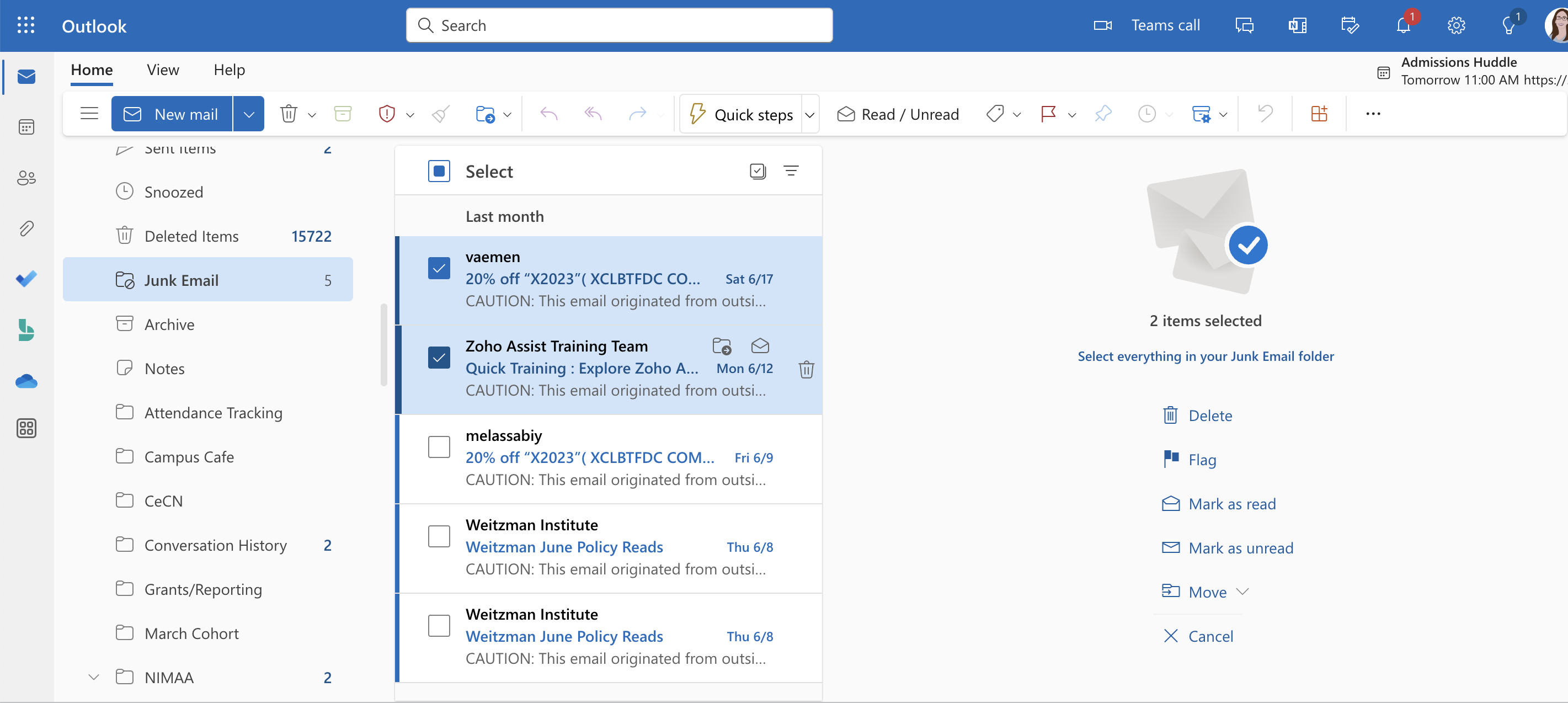Click the Archive icon in toolbar

pos(343,114)
